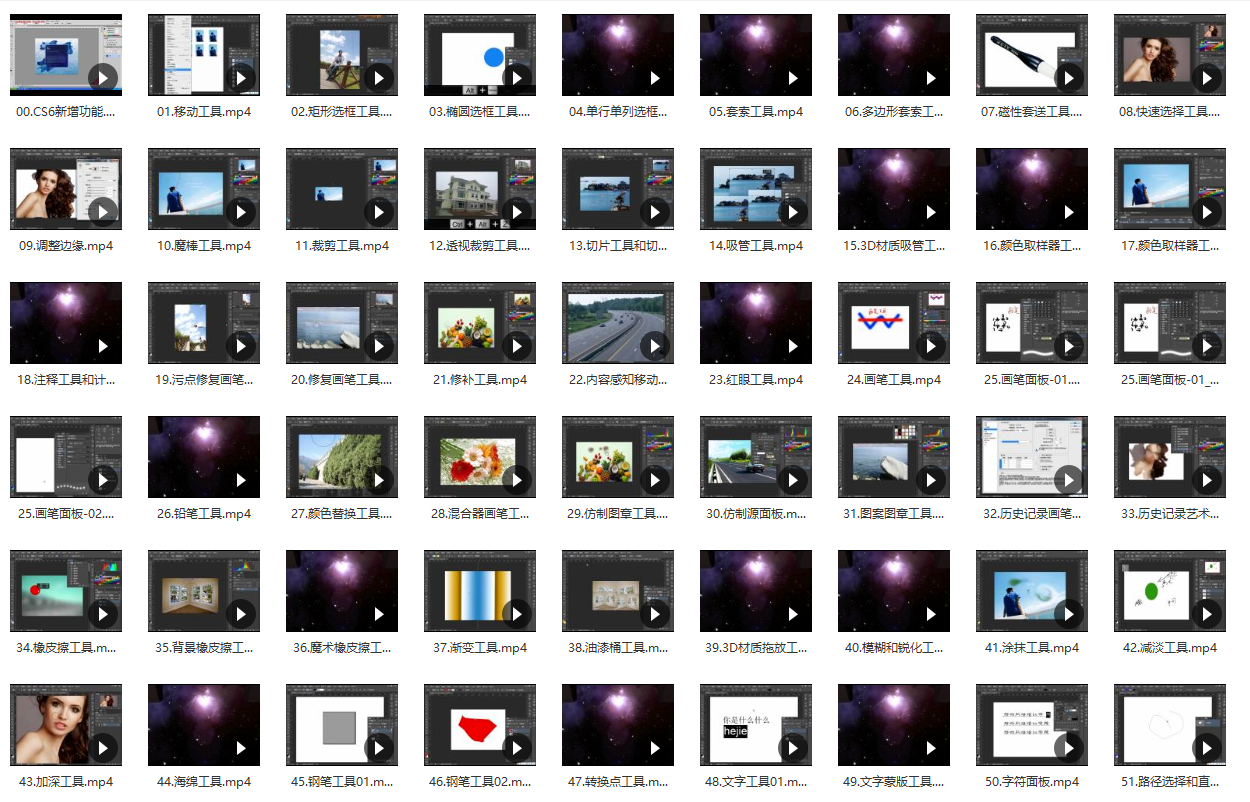Select the 26.铅笔工具.mp4 file name
The image size is (1250, 802).
tap(204, 514)
